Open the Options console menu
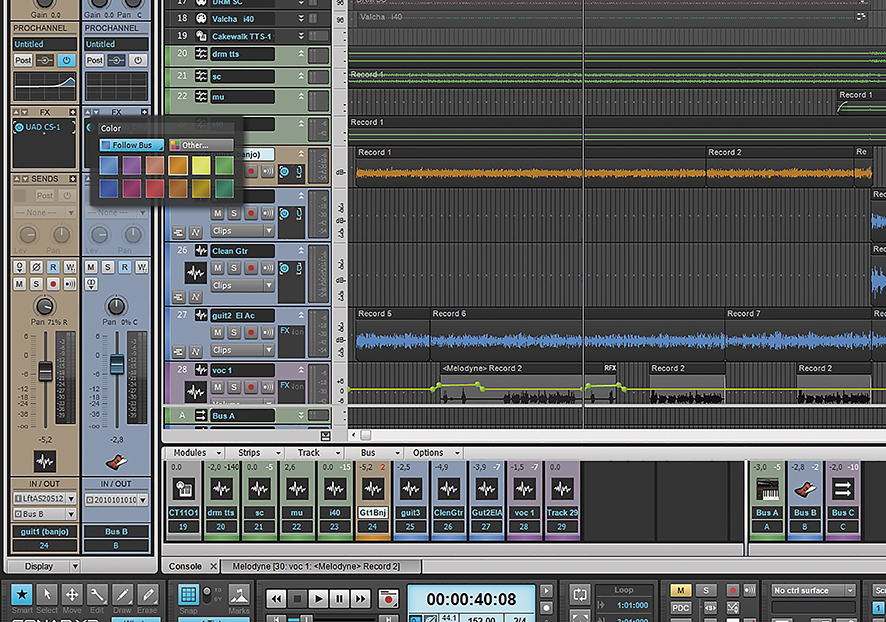 click(x=436, y=453)
